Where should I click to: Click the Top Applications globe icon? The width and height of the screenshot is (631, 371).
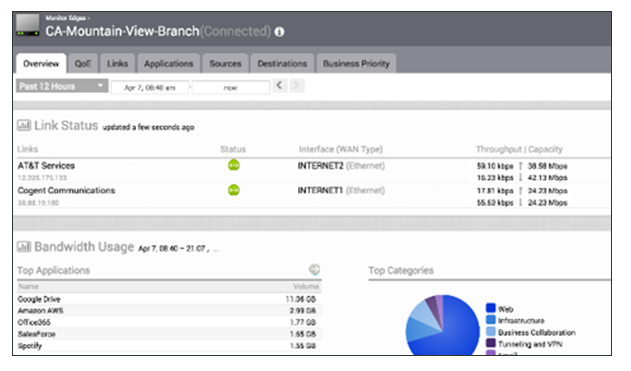click(314, 270)
